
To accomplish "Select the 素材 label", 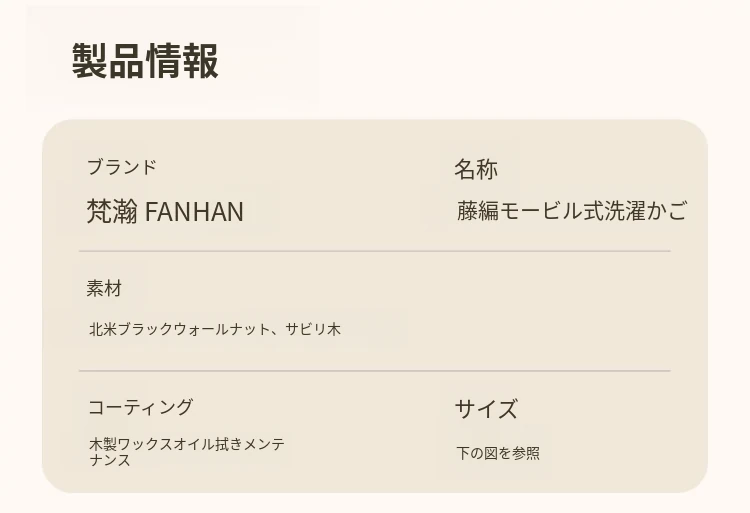I will (104, 288).
